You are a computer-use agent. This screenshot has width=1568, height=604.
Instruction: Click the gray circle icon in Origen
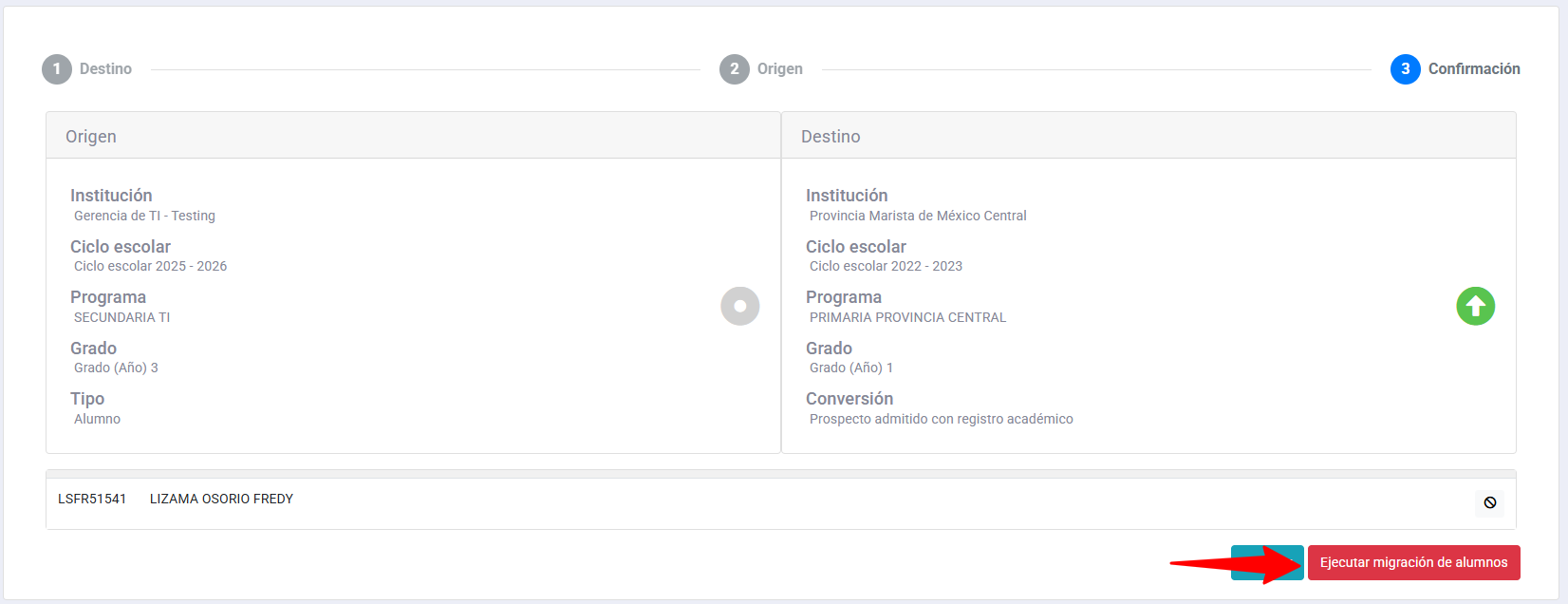pos(739,306)
